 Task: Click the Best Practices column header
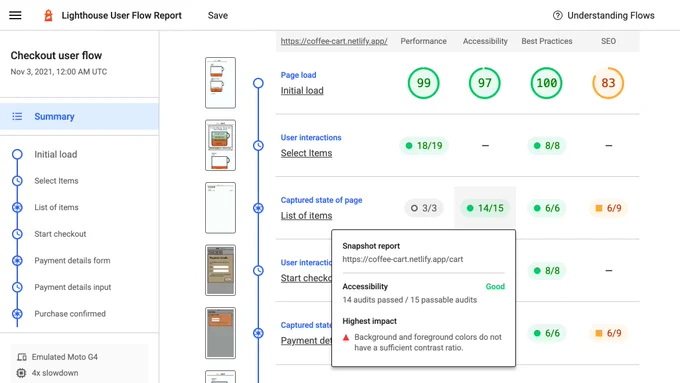(547, 41)
